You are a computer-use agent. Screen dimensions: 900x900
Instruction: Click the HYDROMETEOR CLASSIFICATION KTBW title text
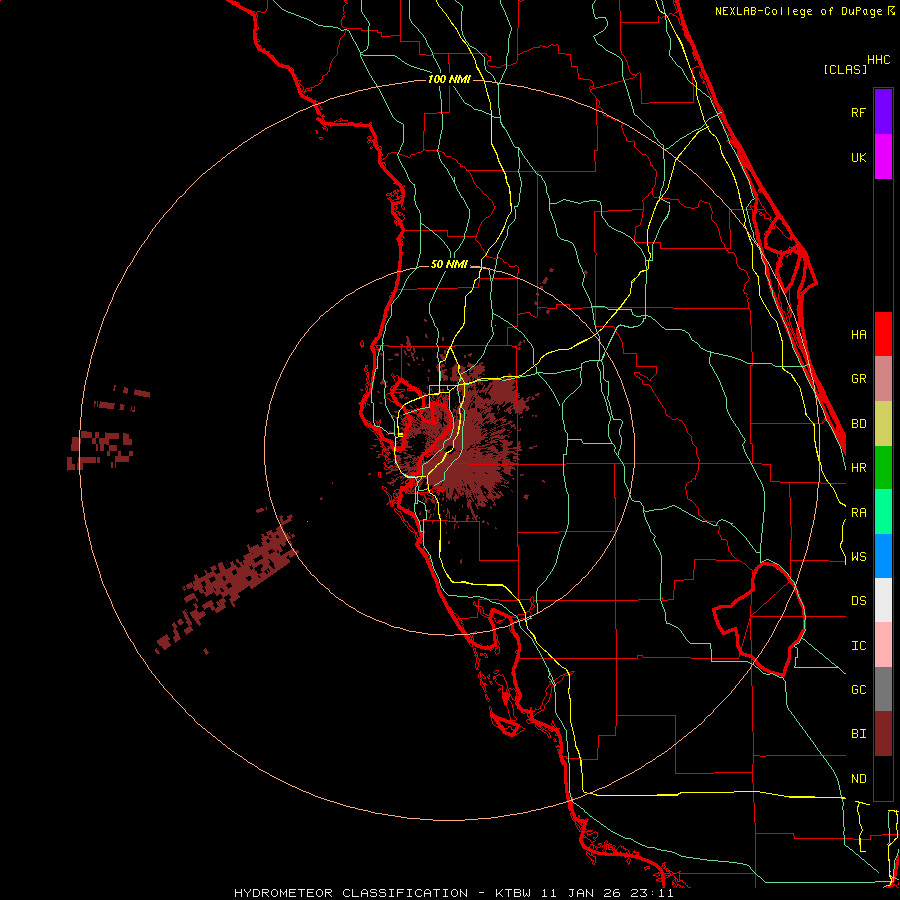point(453,893)
